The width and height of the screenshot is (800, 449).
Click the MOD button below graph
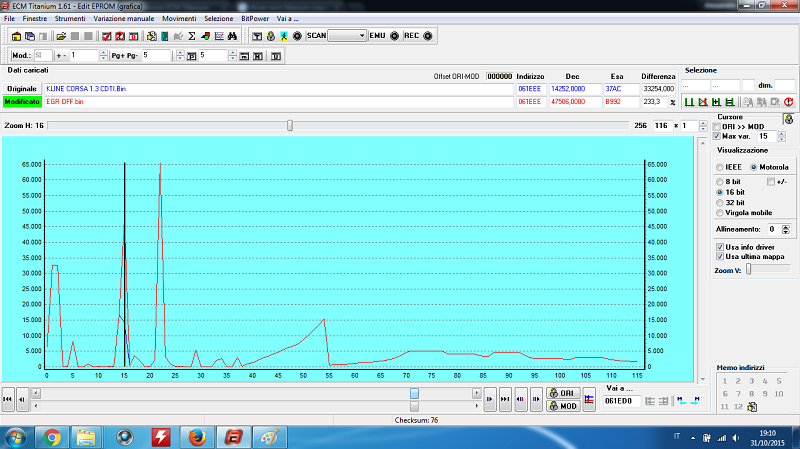click(x=561, y=406)
